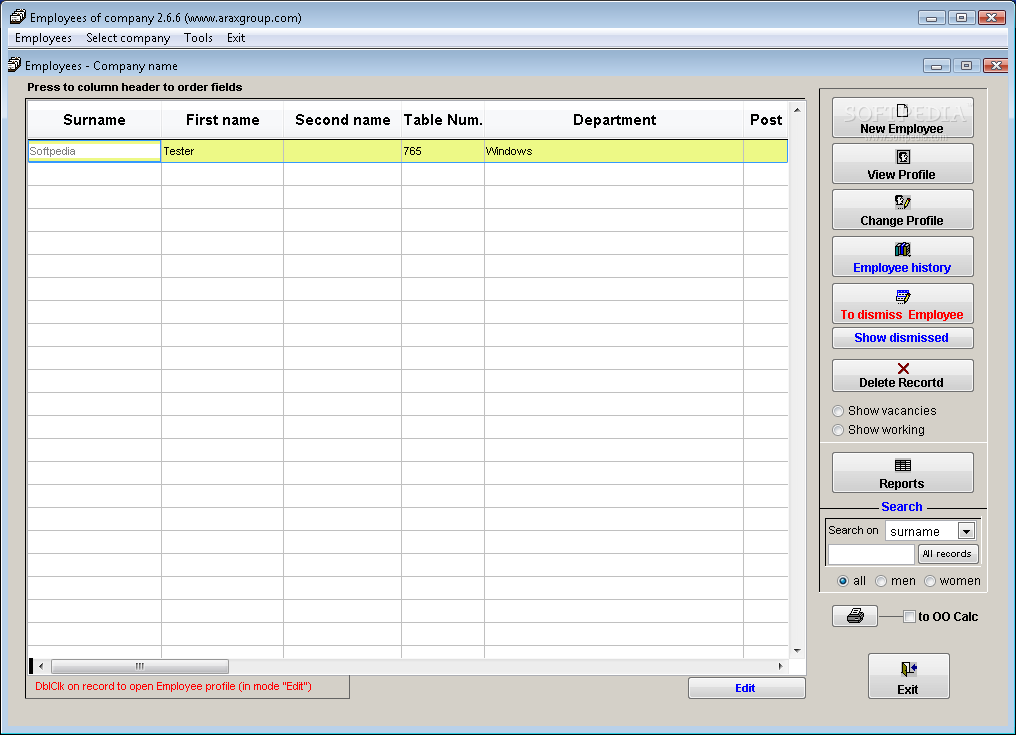
Task: Click the Softpedia surname cell
Action: (x=95, y=151)
